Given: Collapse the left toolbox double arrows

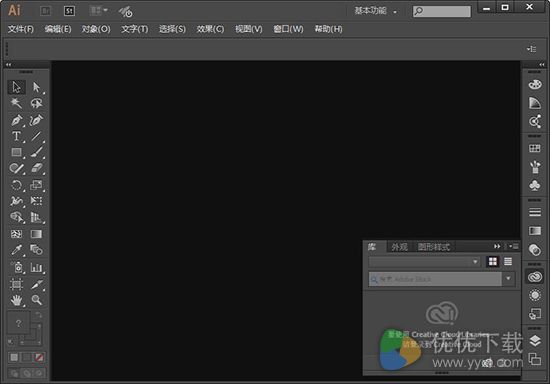Looking at the screenshot, I should point(8,65).
